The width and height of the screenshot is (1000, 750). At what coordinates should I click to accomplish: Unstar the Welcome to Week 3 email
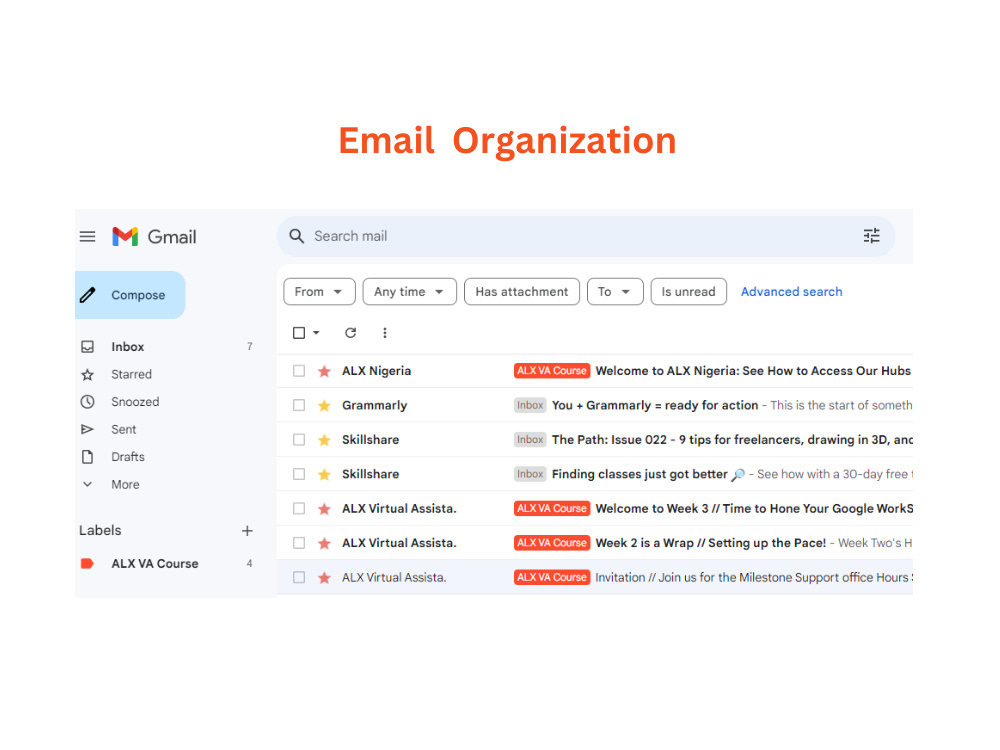coord(325,508)
